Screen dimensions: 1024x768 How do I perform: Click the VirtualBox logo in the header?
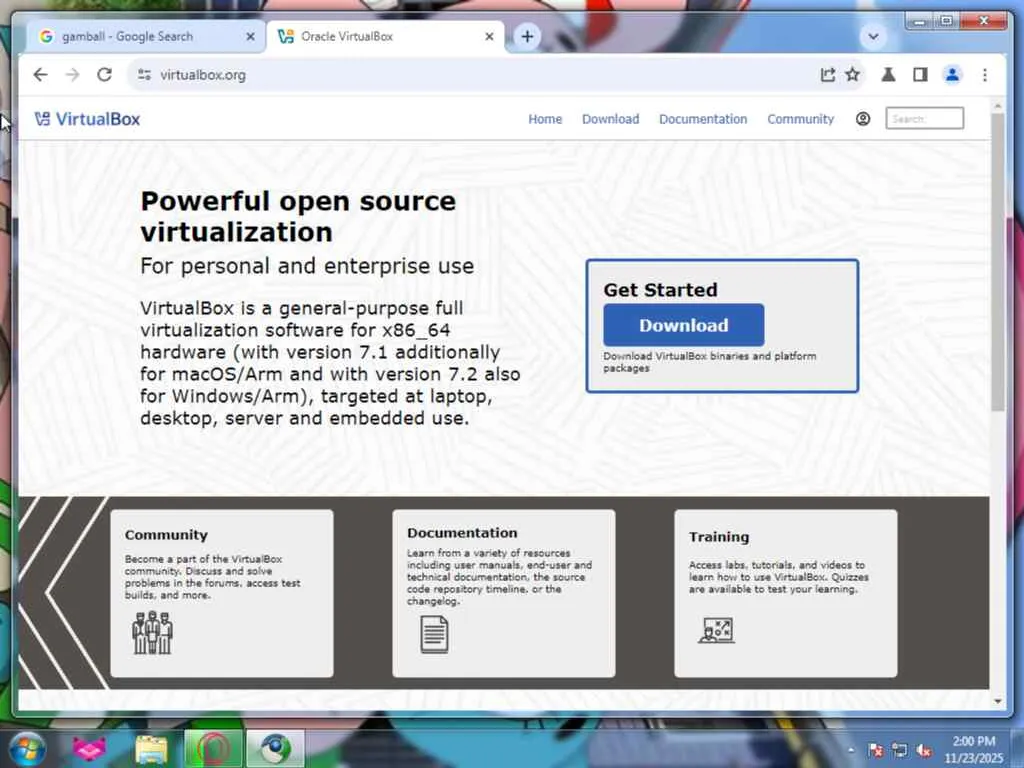pyautogui.click(x=88, y=119)
